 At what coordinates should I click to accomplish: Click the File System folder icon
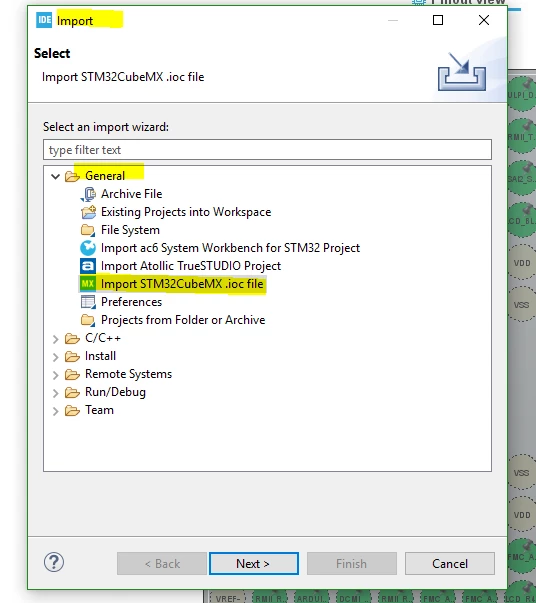click(x=88, y=230)
